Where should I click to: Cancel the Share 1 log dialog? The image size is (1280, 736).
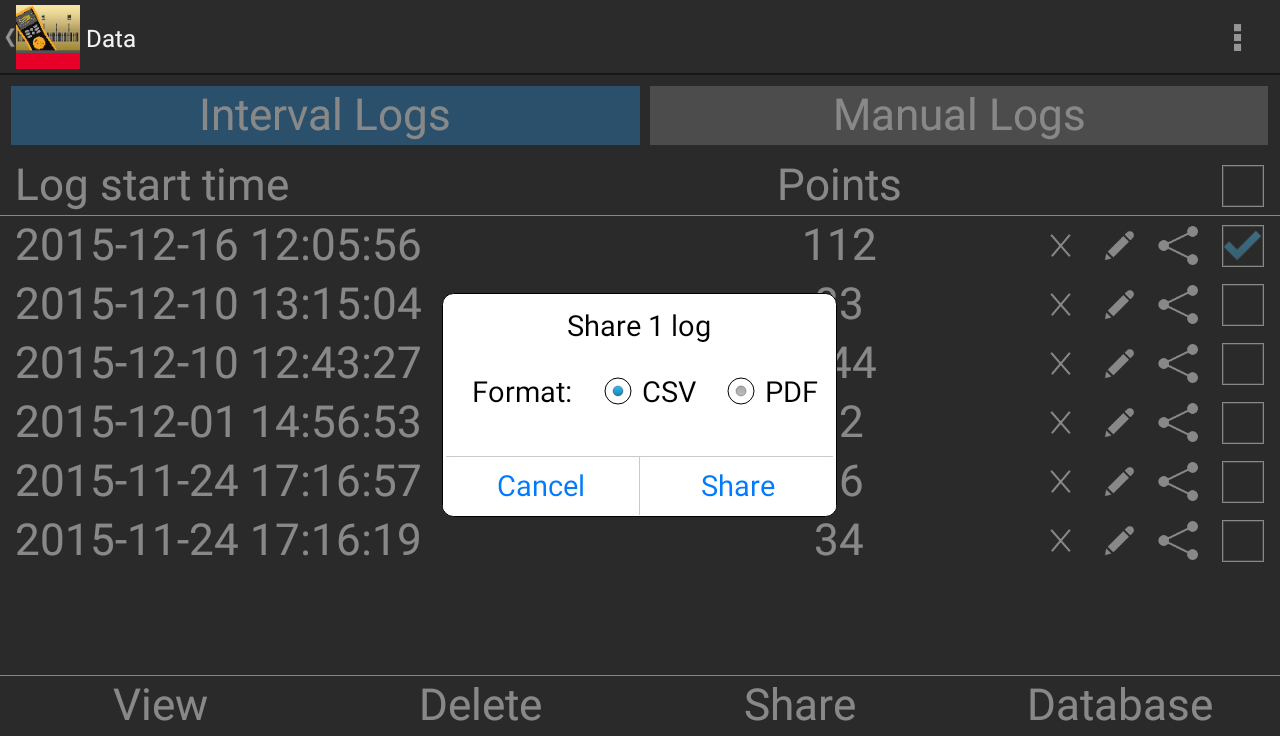[541, 486]
